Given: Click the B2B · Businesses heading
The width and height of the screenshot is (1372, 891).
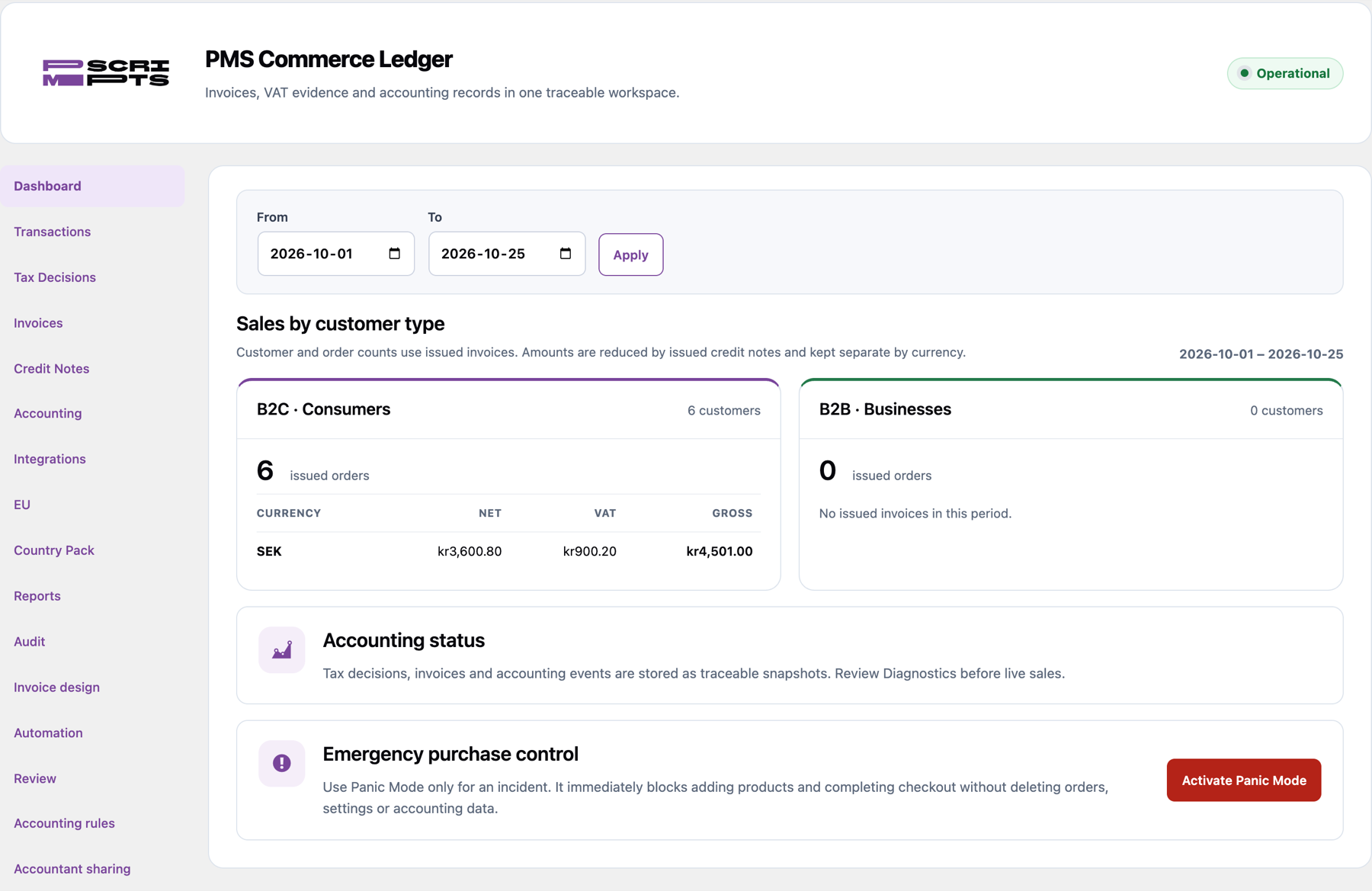Looking at the screenshot, I should pyautogui.click(x=885, y=409).
